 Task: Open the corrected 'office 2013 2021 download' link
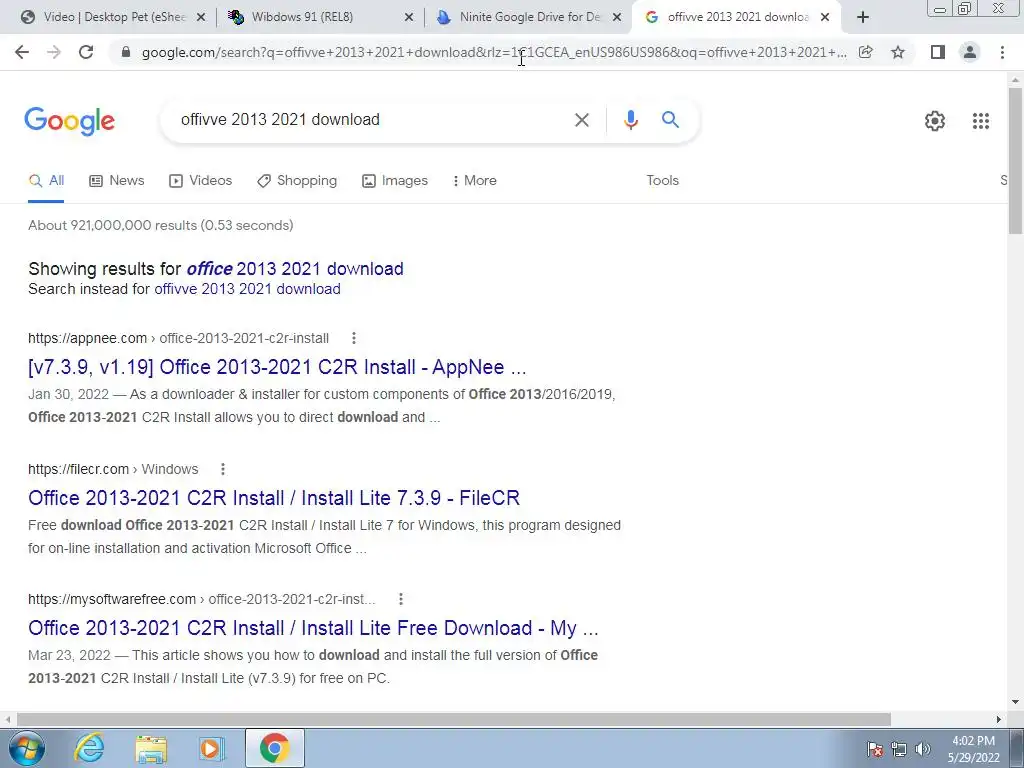click(295, 268)
